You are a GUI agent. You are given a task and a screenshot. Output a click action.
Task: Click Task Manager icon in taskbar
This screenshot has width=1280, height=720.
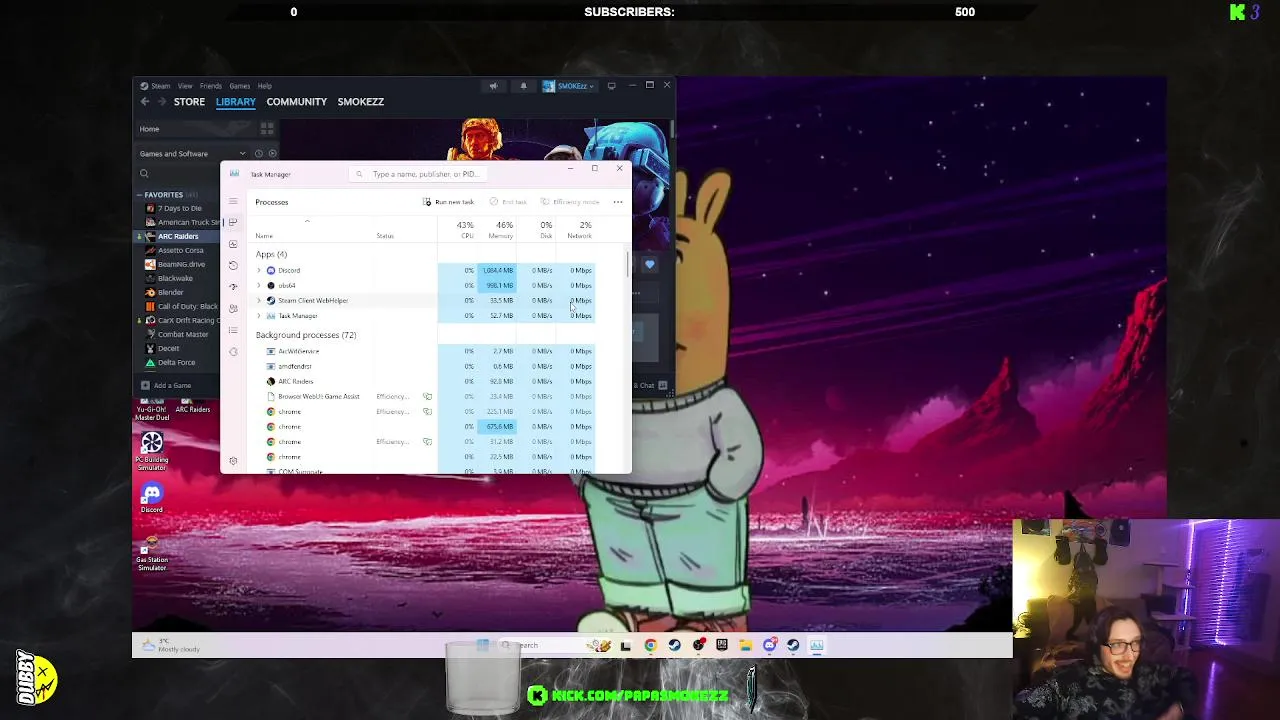point(817,645)
